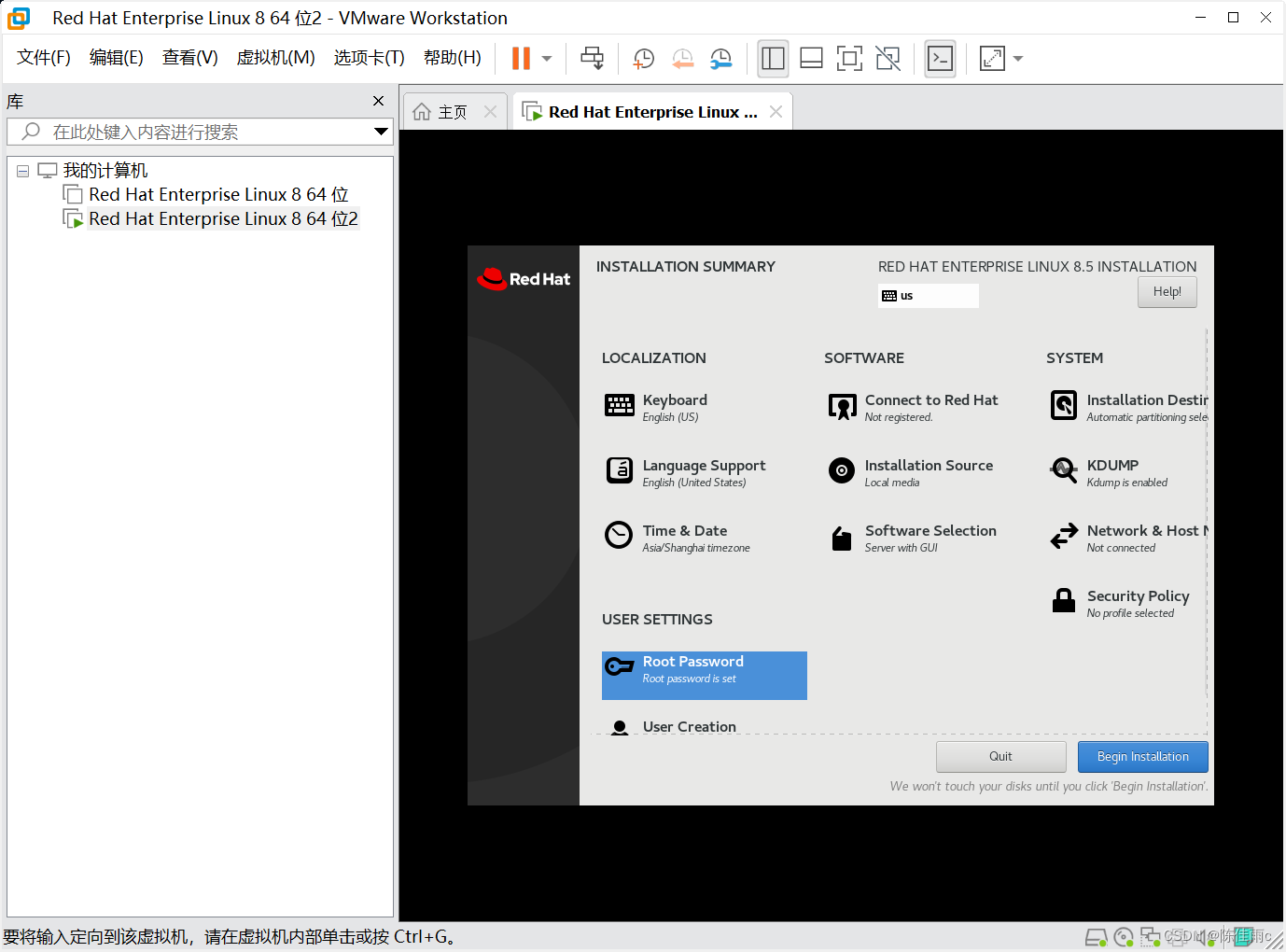Click the revert to snapshot icon
1286x952 pixels.
point(682,58)
